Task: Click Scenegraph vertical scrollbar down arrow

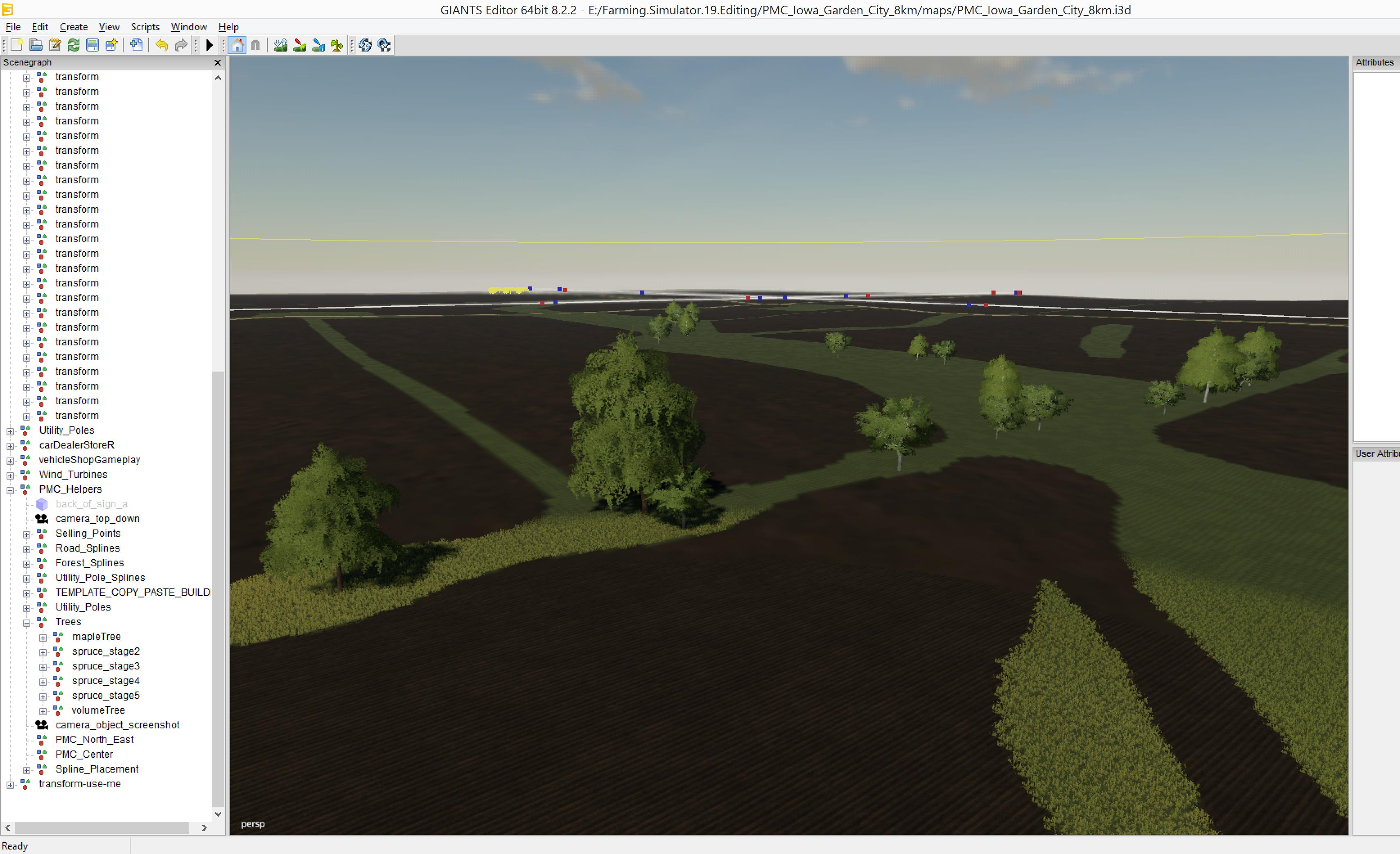Action: pyautogui.click(x=218, y=814)
